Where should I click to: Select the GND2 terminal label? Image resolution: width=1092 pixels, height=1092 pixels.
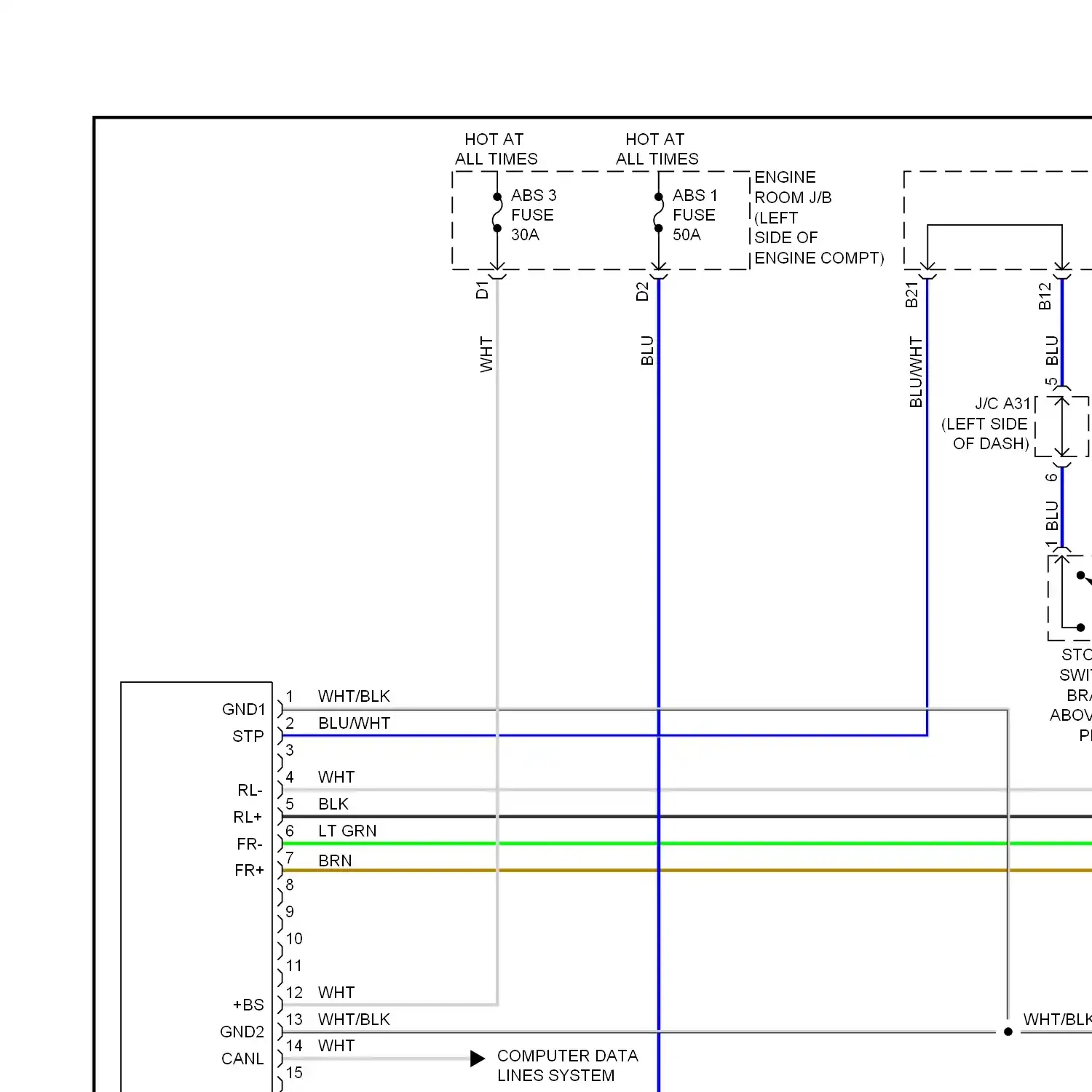tap(242, 1032)
